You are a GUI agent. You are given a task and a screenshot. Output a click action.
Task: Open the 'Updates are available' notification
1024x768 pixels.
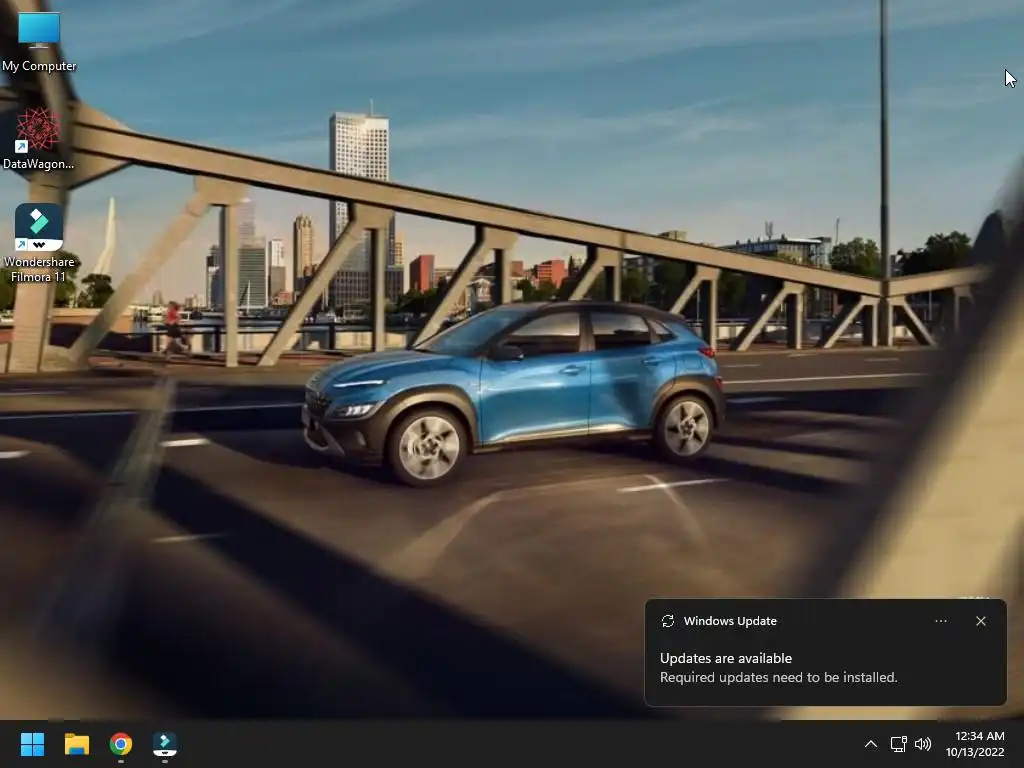(x=825, y=652)
